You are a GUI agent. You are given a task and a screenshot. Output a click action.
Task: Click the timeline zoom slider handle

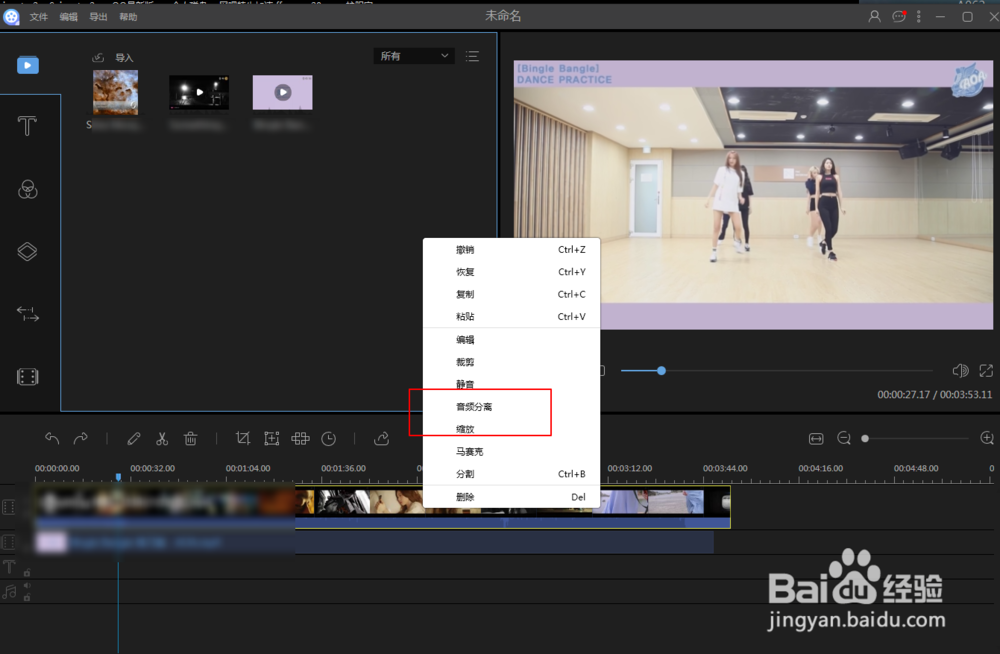point(865,438)
